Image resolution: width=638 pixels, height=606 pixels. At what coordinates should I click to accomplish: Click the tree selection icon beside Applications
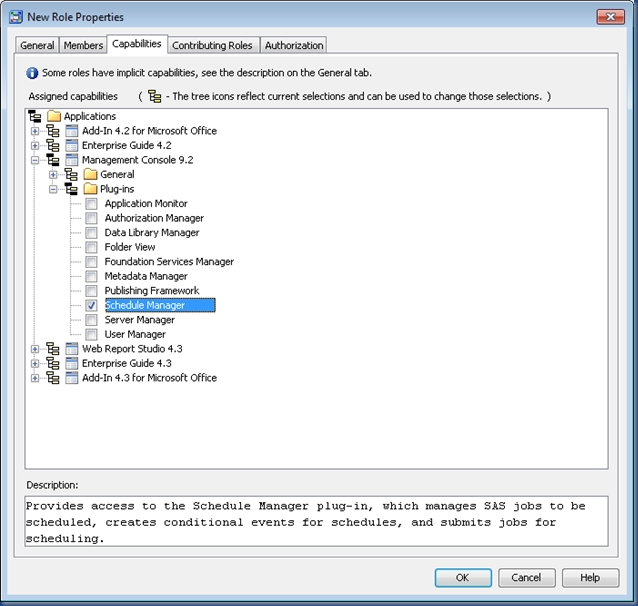tap(35, 116)
